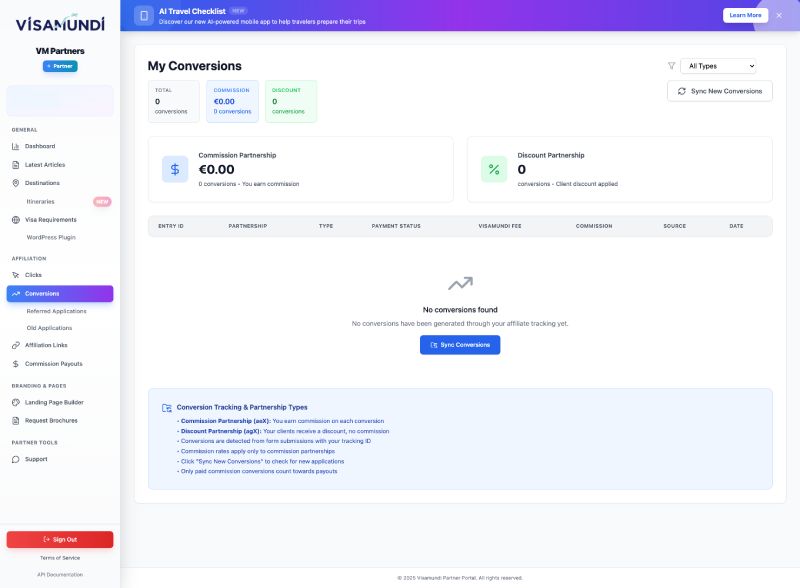Open Visa Requirements section
The width and height of the screenshot is (800, 588).
[x=50, y=219]
